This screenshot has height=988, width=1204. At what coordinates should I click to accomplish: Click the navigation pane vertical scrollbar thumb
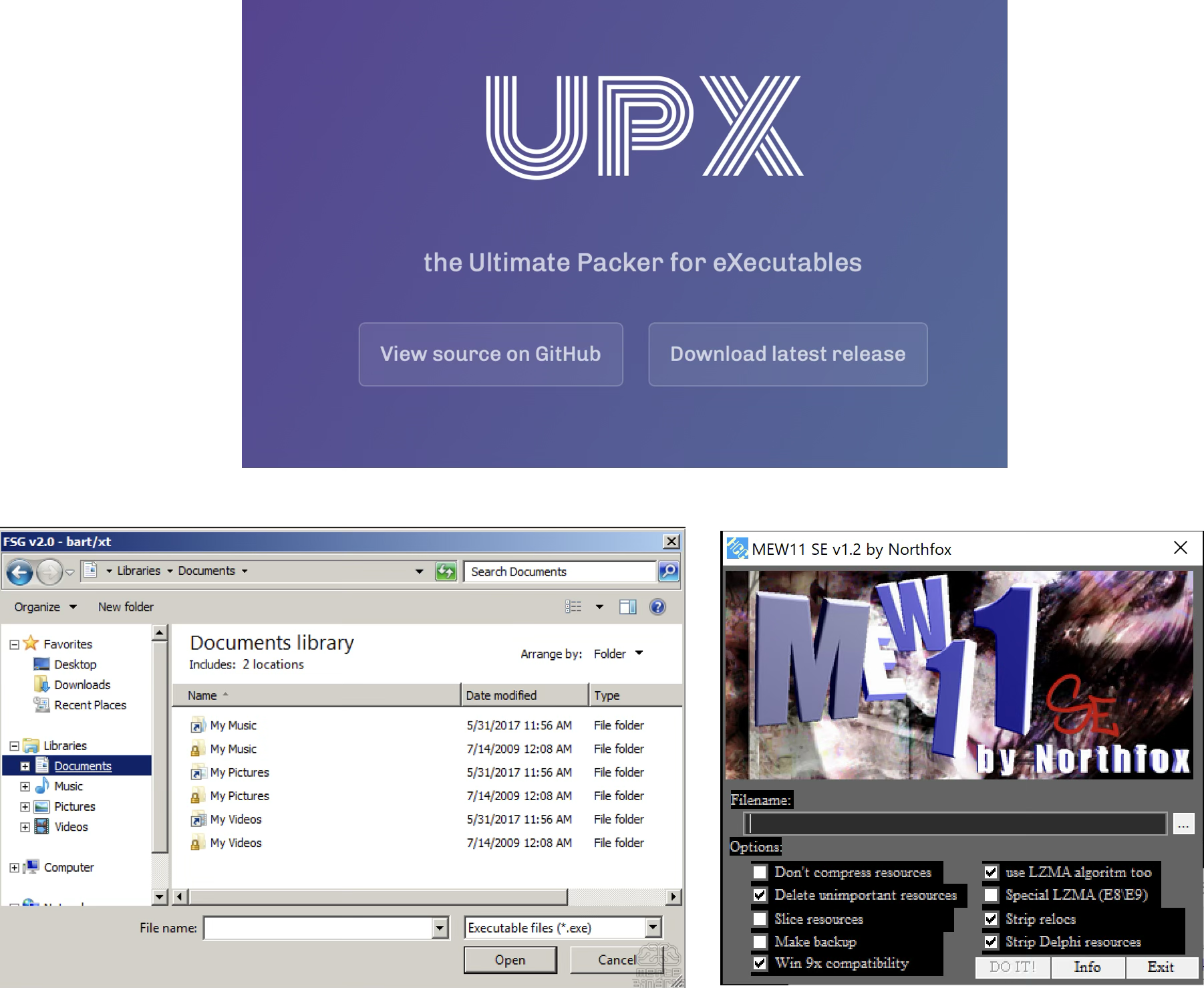pyautogui.click(x=159, y=746)
